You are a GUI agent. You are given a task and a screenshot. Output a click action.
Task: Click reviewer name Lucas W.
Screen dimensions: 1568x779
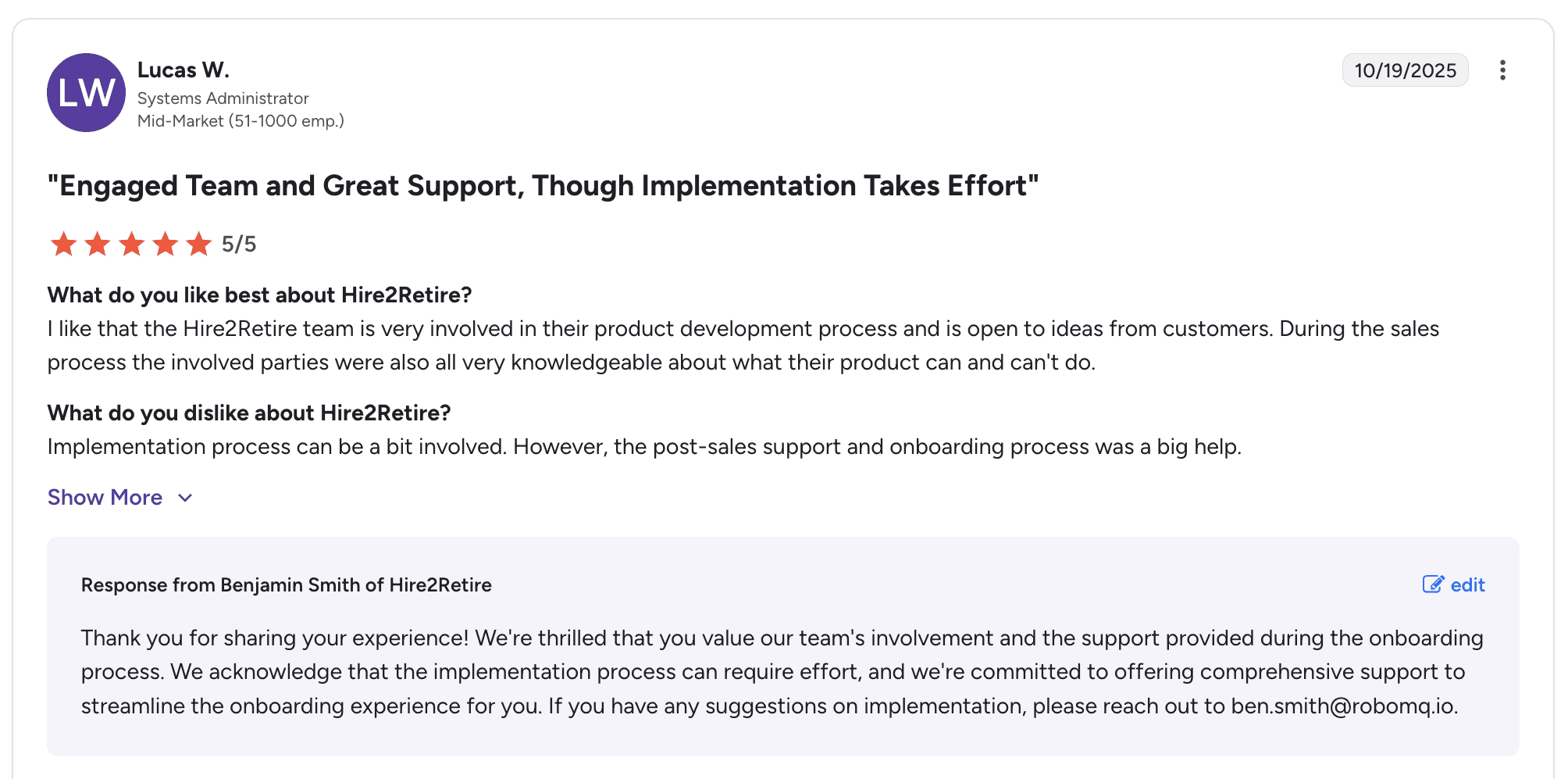click(x=184, y=70)
